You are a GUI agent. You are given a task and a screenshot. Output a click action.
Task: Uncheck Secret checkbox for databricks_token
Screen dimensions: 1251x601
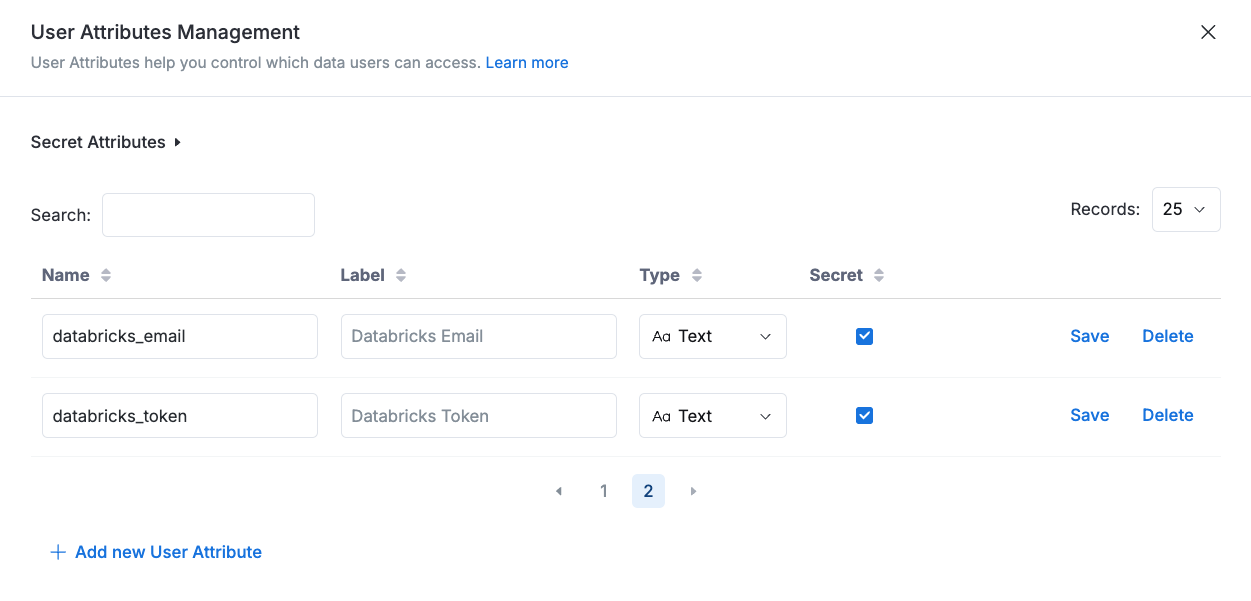(x=865, y=415)
